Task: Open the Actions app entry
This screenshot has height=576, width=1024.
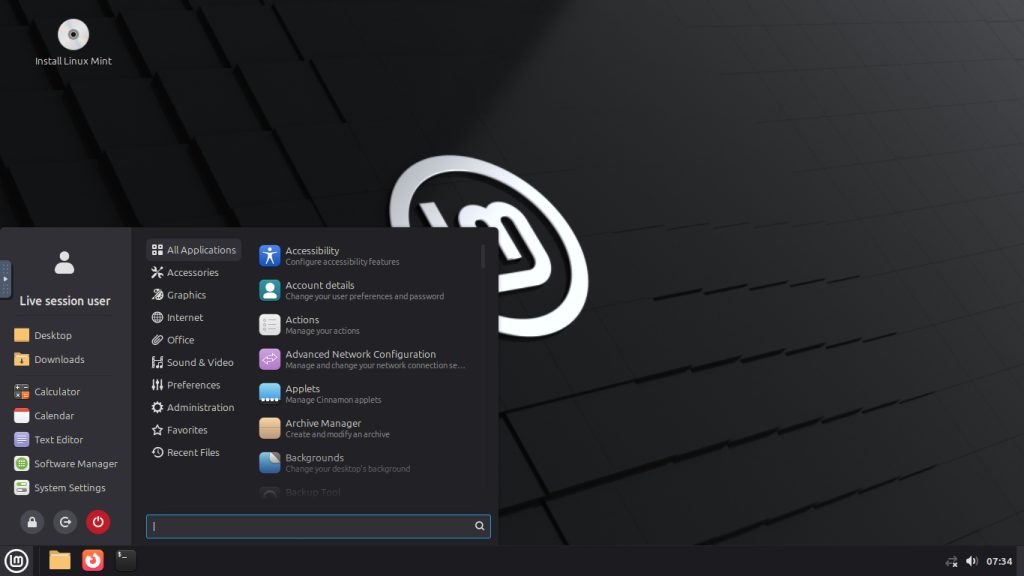Action: point(366,325)
